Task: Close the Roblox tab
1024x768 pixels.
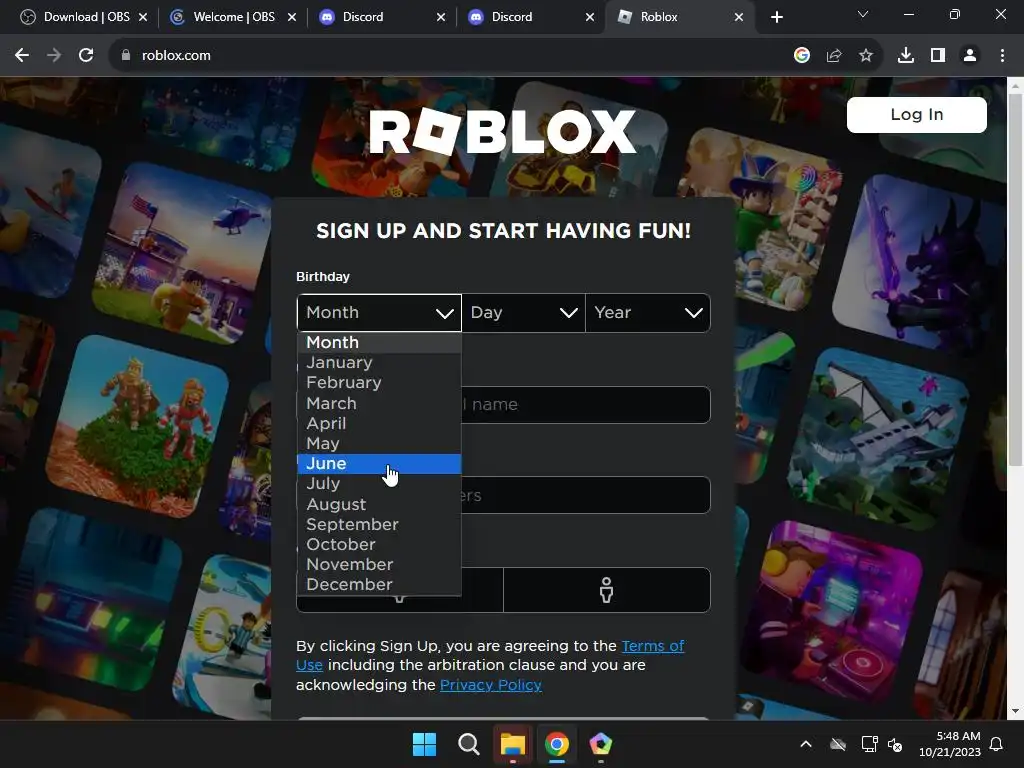Action: pyautogui.click(x=739, y=17)
